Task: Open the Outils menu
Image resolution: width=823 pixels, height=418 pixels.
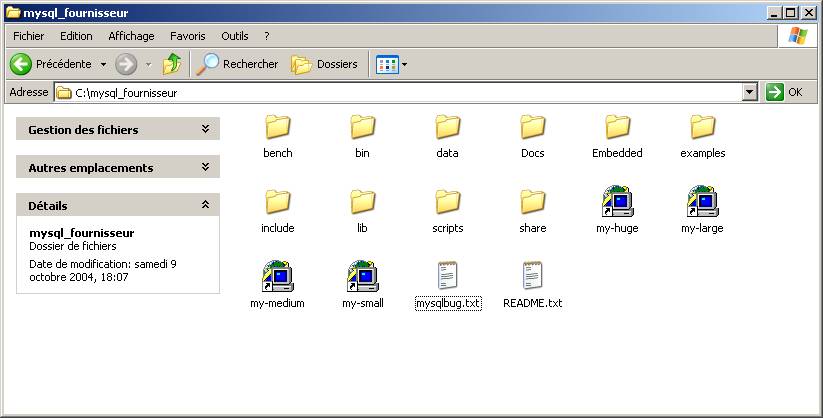Action: pyautogui.click(x=234, y=36)
